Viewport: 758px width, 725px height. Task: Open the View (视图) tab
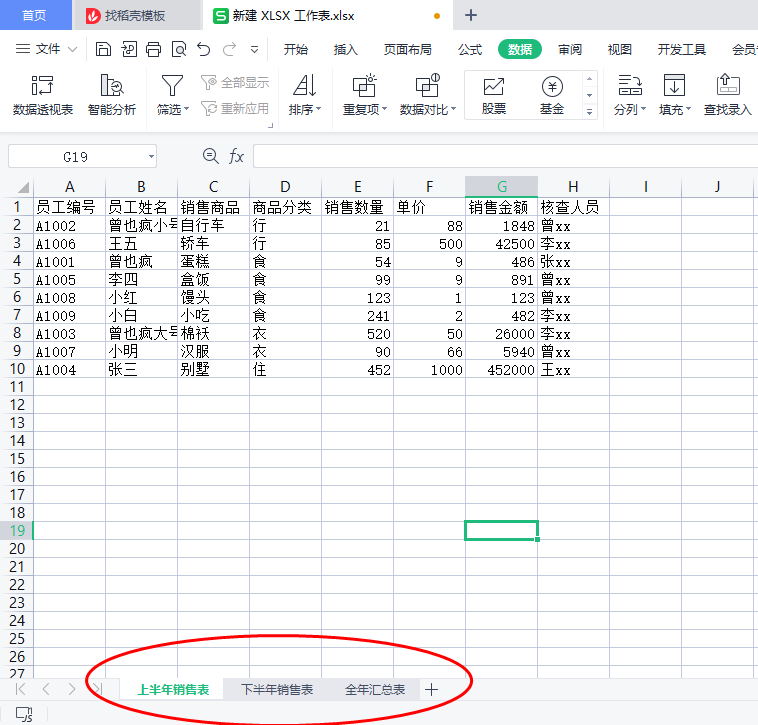click(620, 49)
